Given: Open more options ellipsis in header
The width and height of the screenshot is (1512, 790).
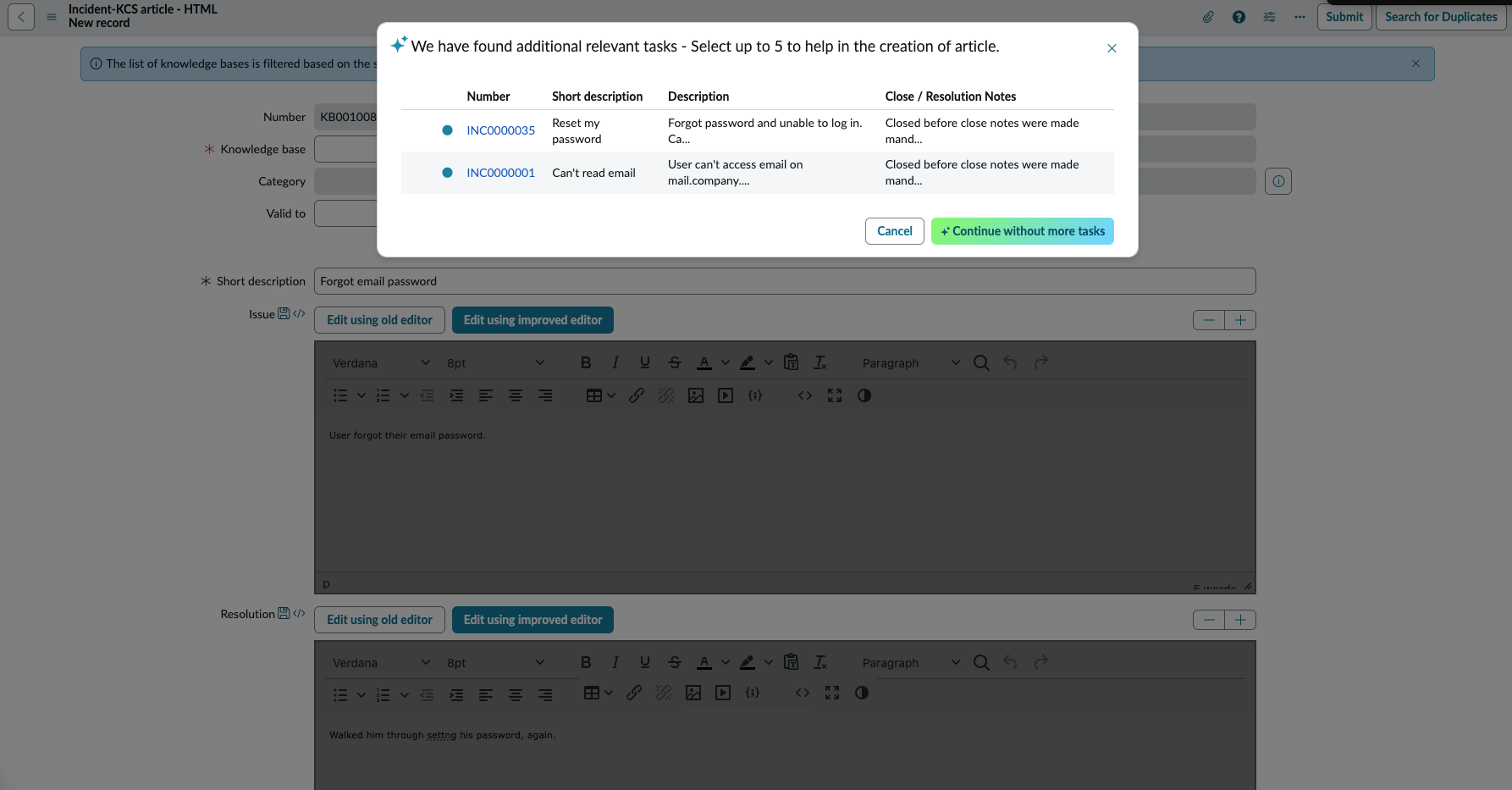Looking at the screenshot, I should click(1300, 17).
